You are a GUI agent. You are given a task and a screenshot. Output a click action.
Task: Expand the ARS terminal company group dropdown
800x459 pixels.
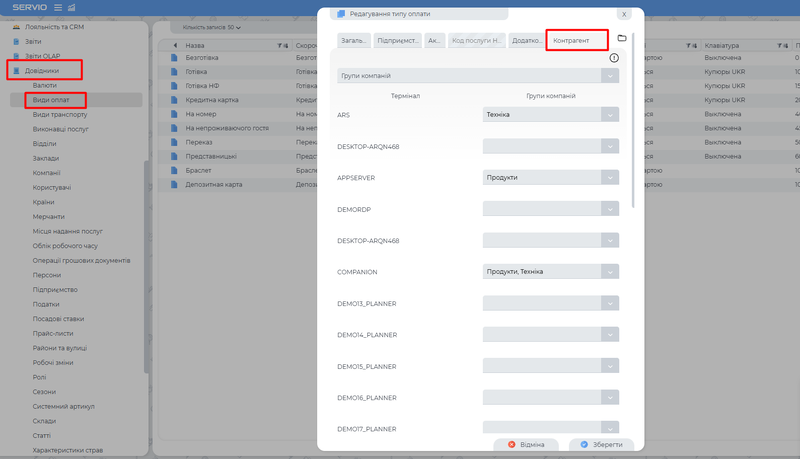(x=610, y=115)
